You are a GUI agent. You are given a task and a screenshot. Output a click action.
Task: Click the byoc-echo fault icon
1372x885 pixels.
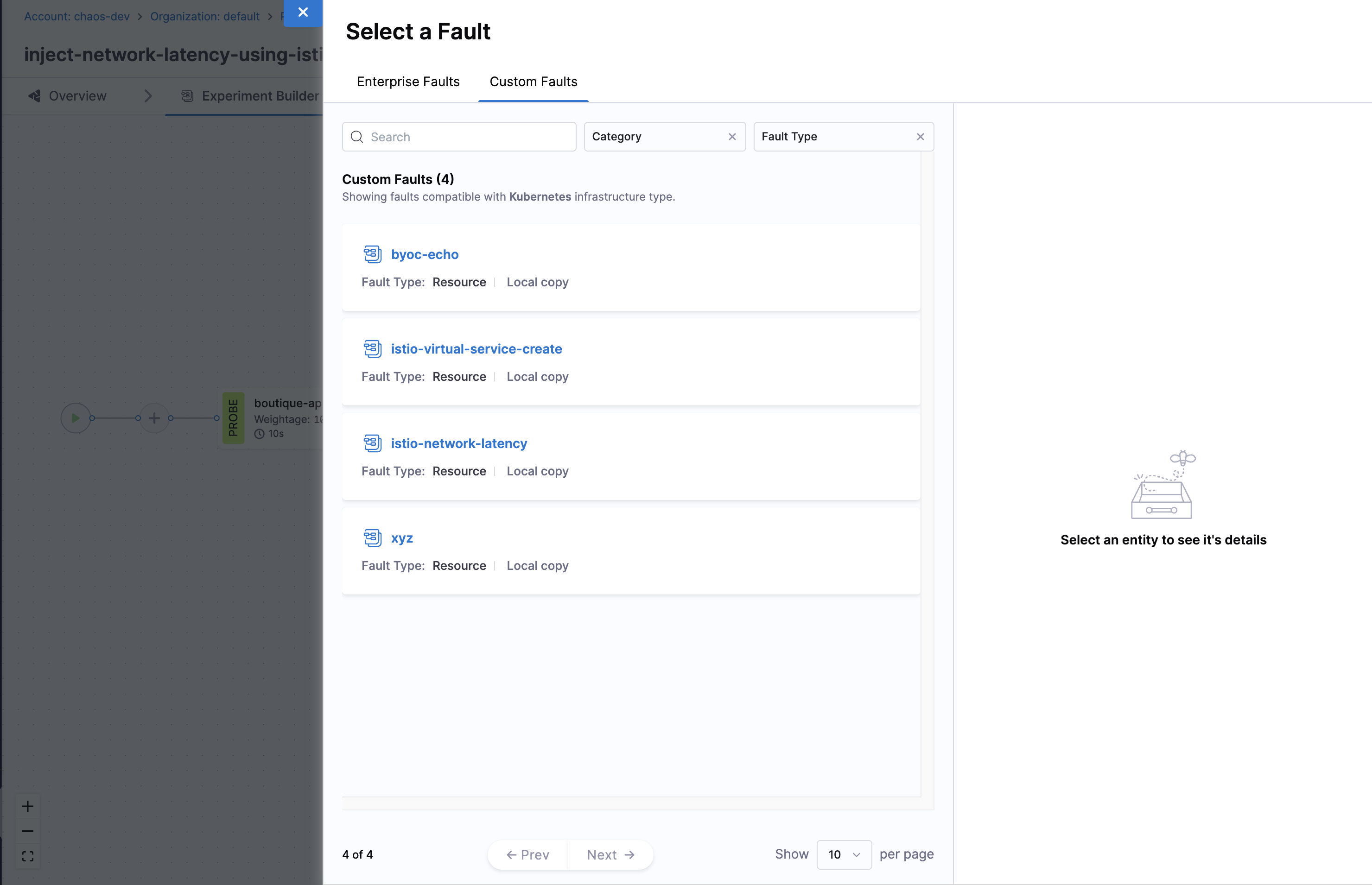[373, 254]
